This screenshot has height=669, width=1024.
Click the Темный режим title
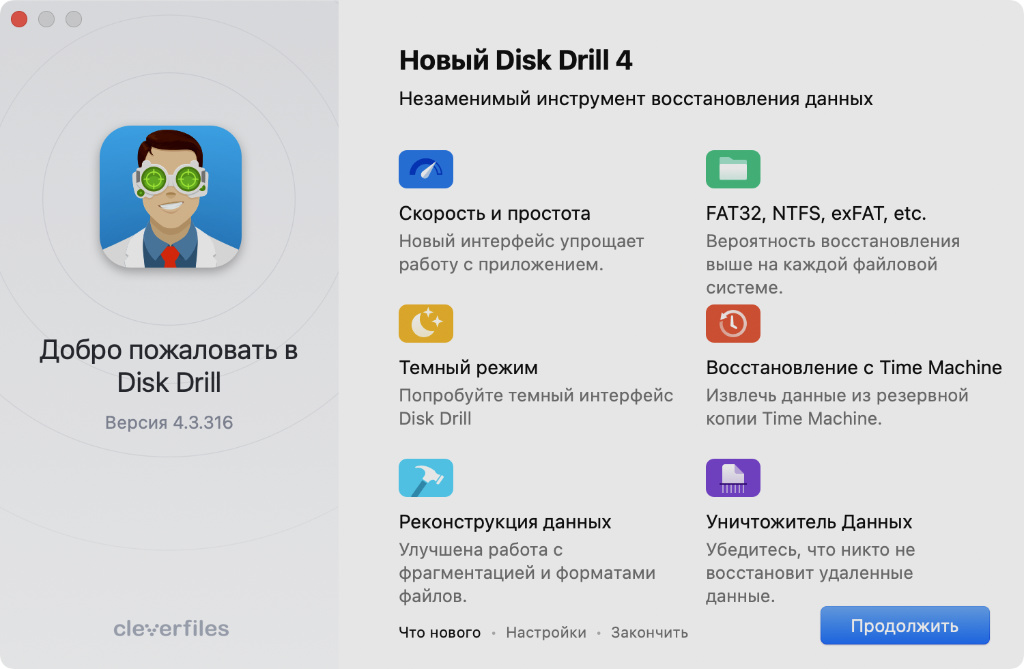[x=468, y=367]
